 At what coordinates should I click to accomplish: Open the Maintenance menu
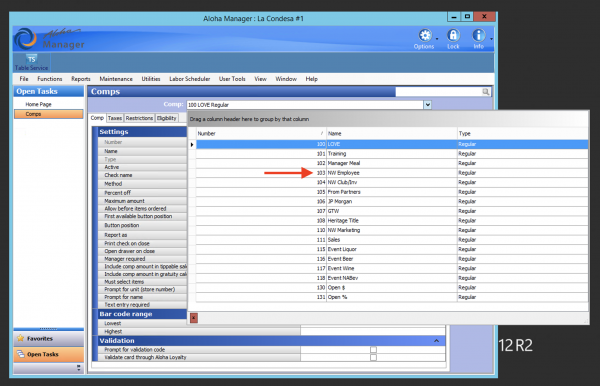click(116, 79)
